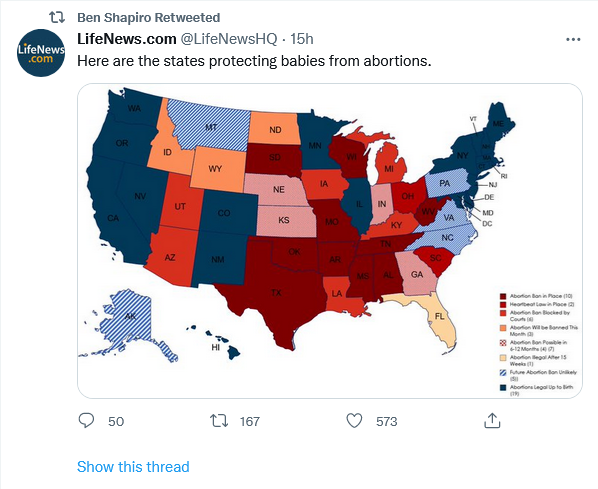The width and height of the screenshot is (598, 489).
Task: Open LifeNews.com display name
Action: pyautogui.click(x=127, y=39)
